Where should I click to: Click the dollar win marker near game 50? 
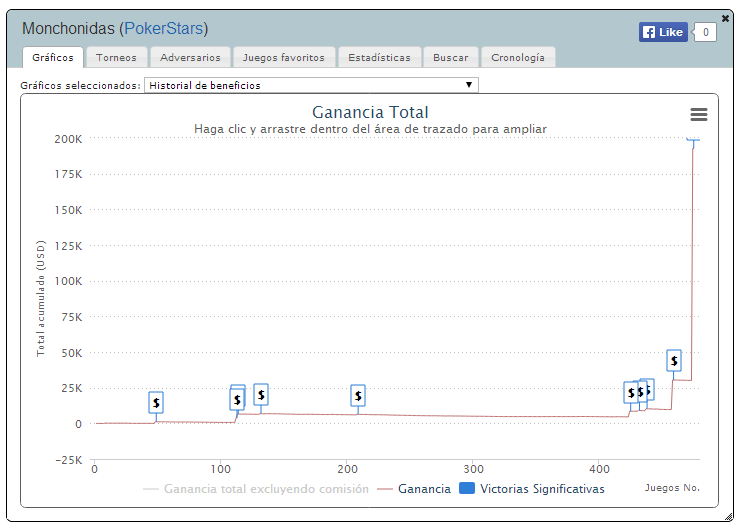(156, 403)
